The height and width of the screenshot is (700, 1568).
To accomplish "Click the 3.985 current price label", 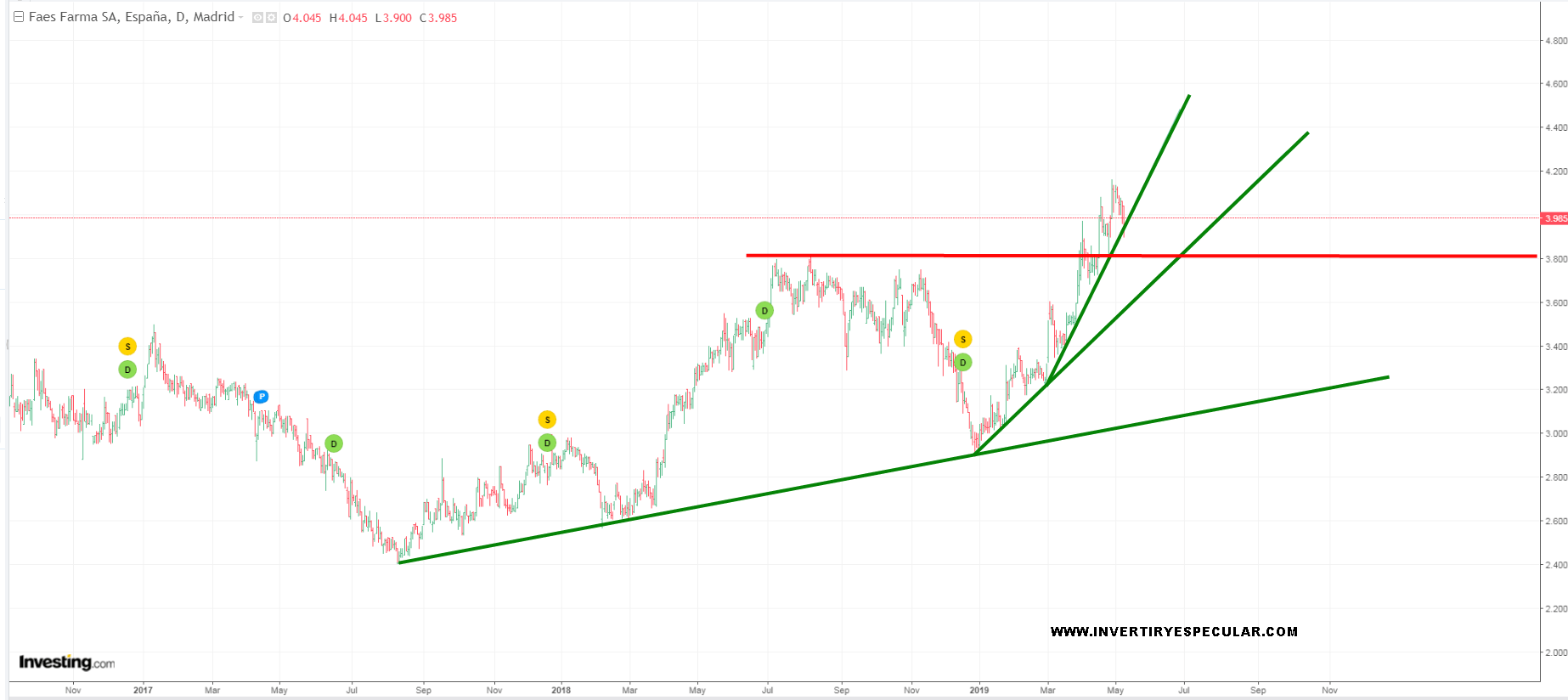I will (x=1555, y=218).
